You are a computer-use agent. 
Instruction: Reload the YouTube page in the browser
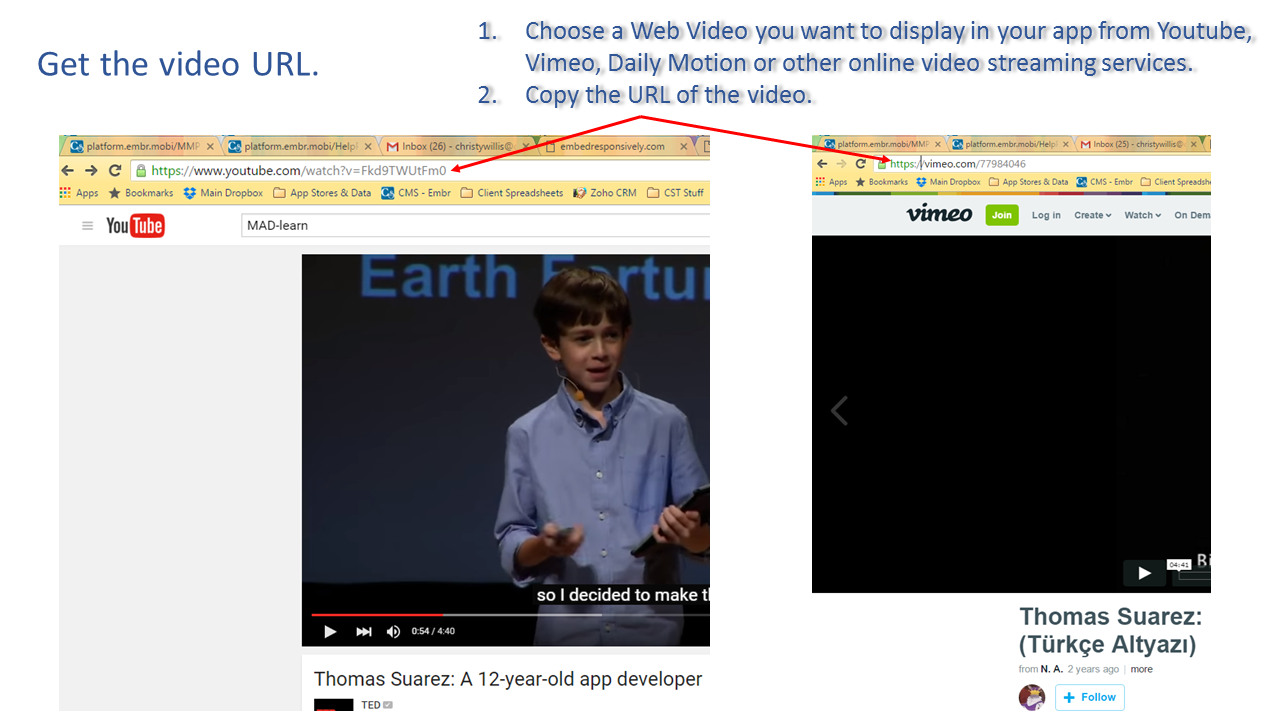point(115,171)
